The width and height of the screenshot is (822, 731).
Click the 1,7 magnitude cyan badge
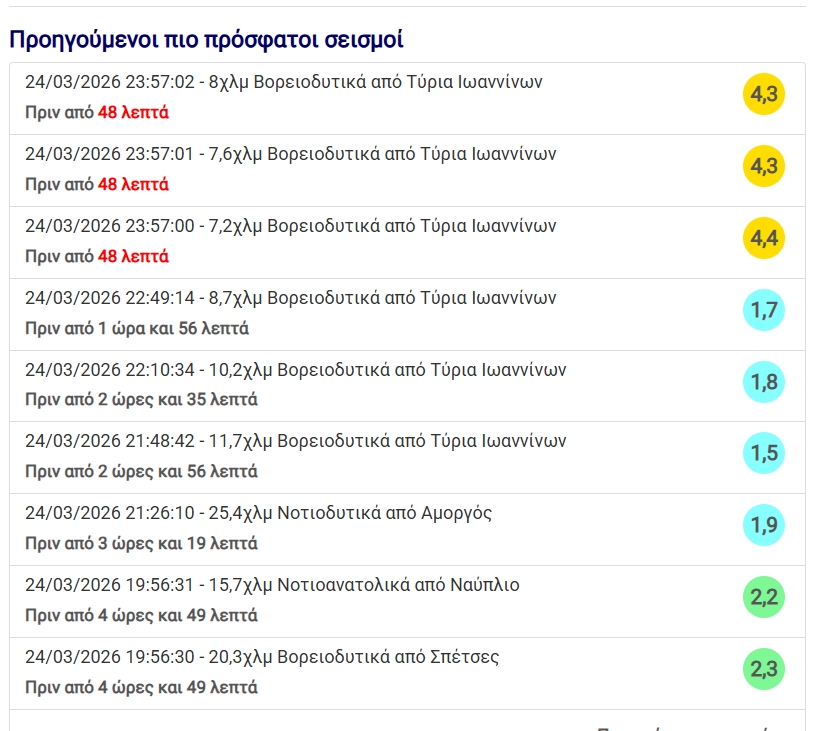pyautogui.click(x=764, y=310)
